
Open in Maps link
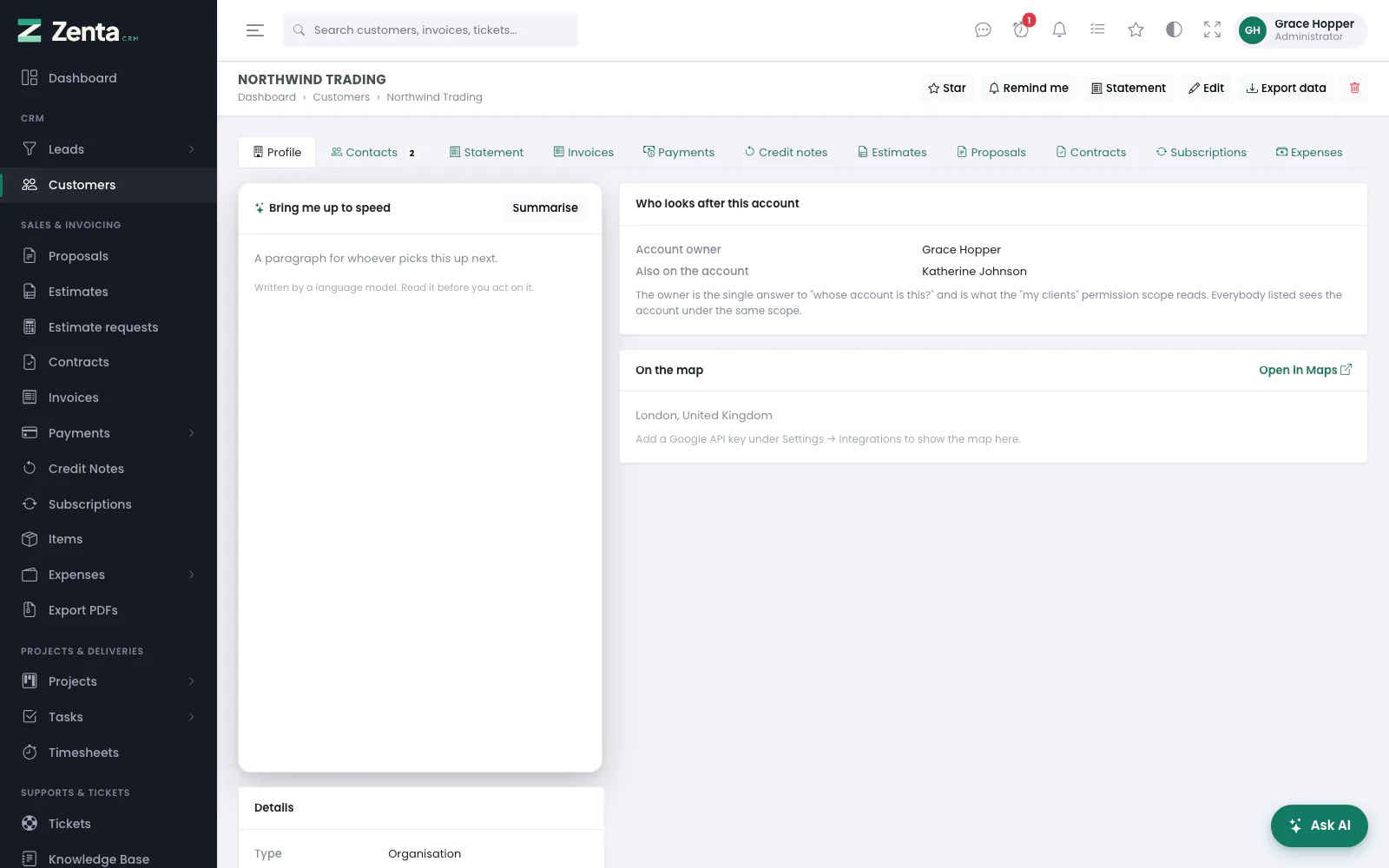[1305, 370]
